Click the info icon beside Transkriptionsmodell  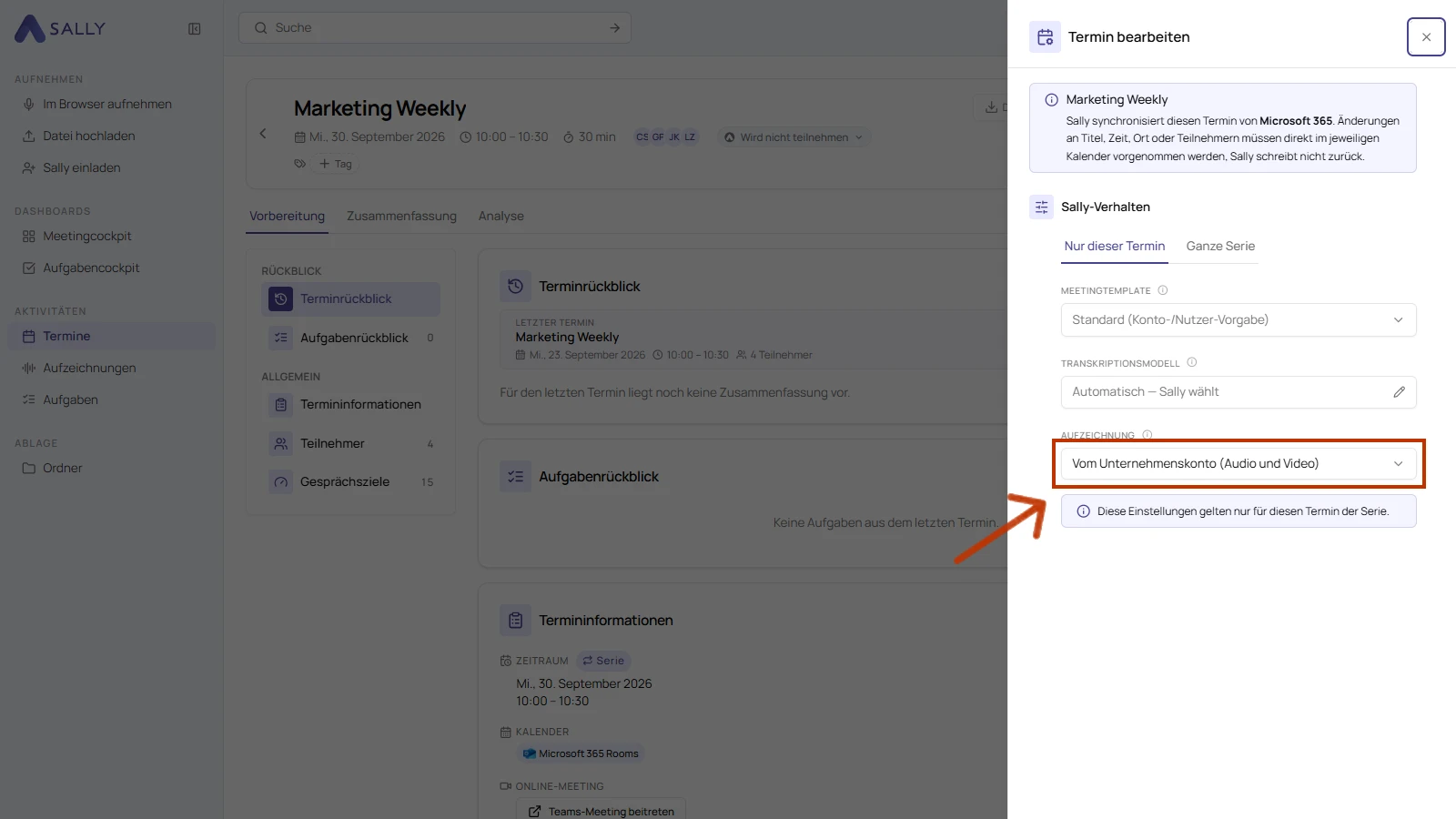pos(1191,362)
